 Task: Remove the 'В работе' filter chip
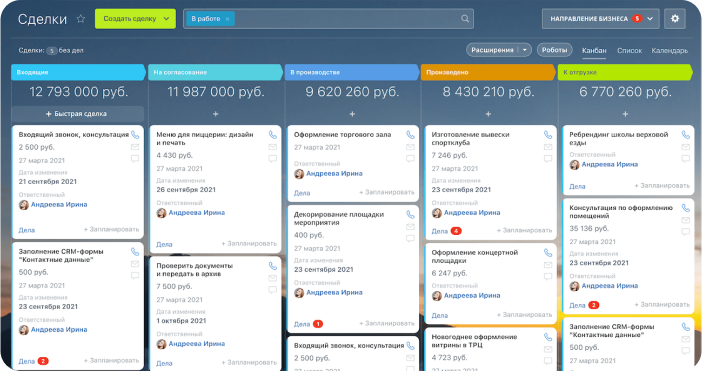click(227, 19)
